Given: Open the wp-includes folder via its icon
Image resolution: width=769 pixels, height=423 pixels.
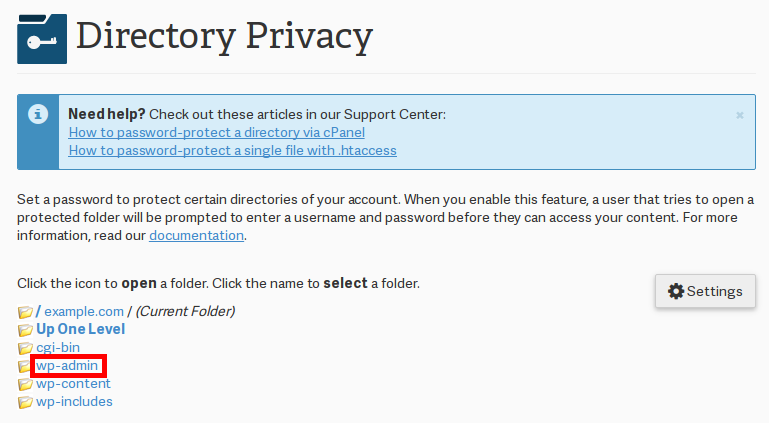Looking at the screenshot, I should coord(25,403).
